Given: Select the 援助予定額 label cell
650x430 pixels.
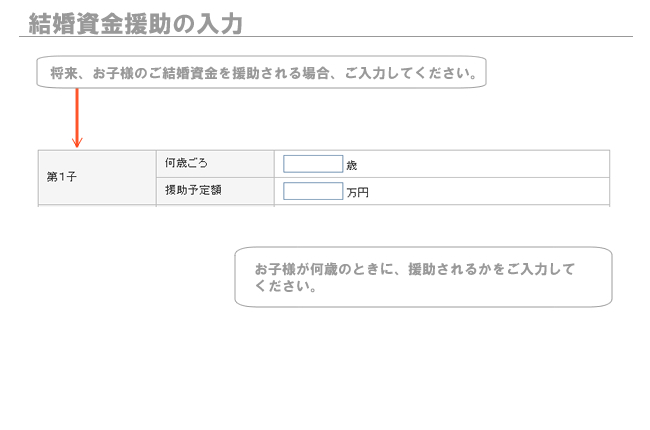Looking at the screenshot, I should tap(215, 191).
